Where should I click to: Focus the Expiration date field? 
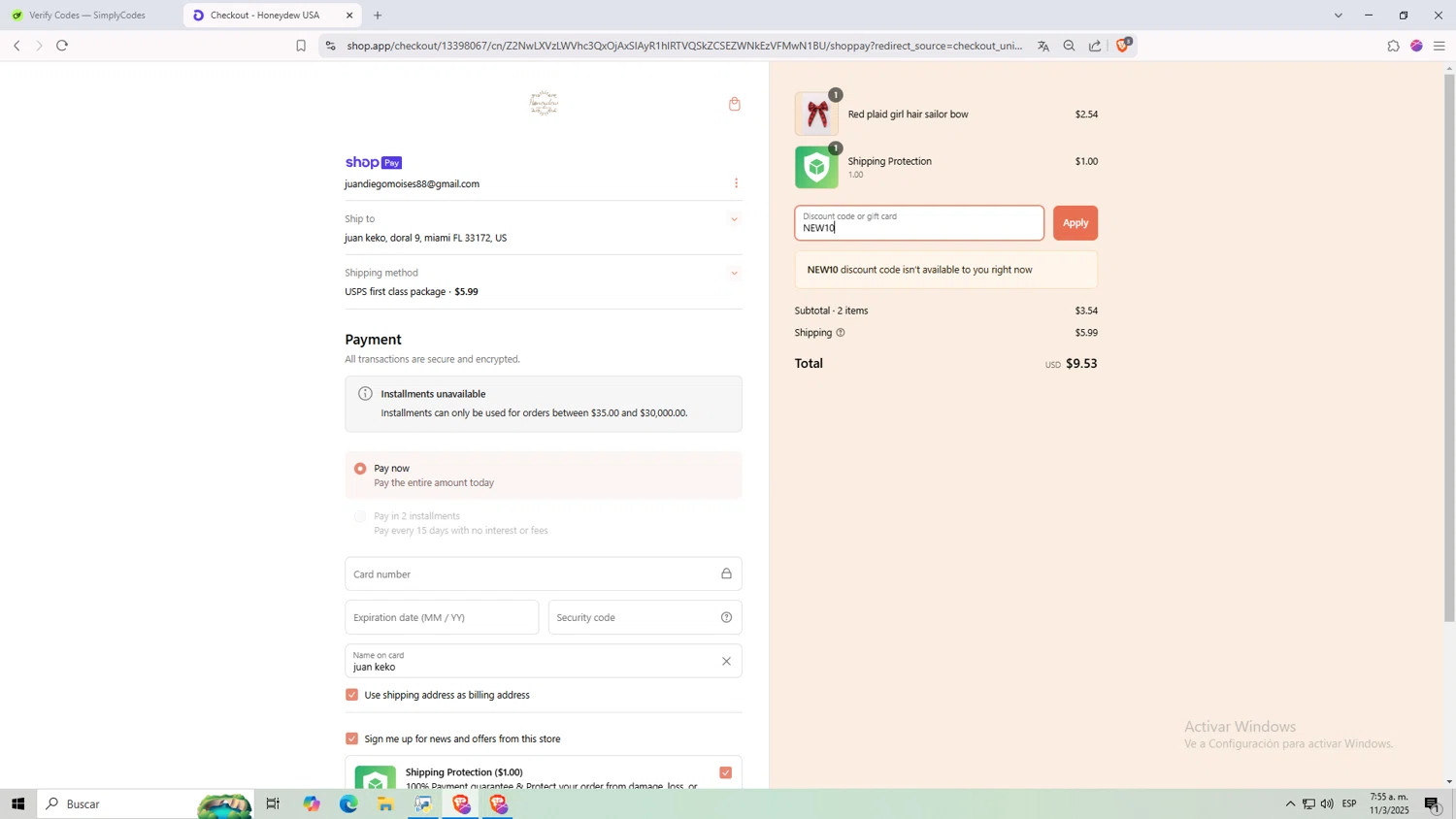tap(442, 617)
